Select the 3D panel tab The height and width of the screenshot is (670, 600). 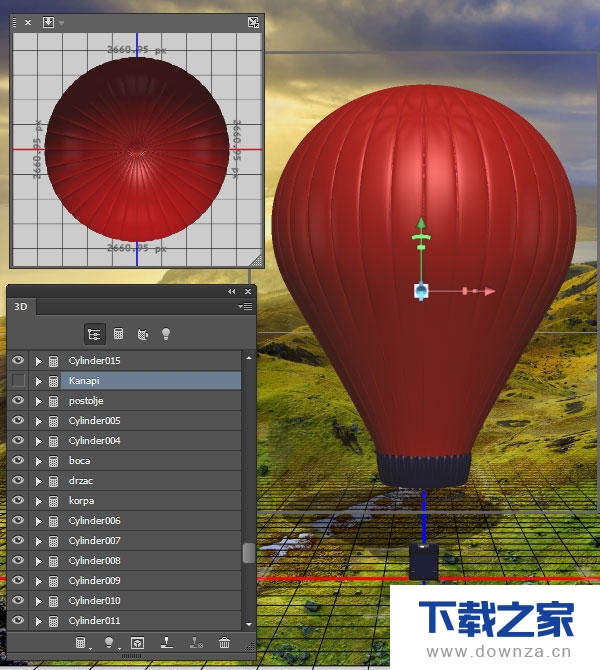coord(21,306)
